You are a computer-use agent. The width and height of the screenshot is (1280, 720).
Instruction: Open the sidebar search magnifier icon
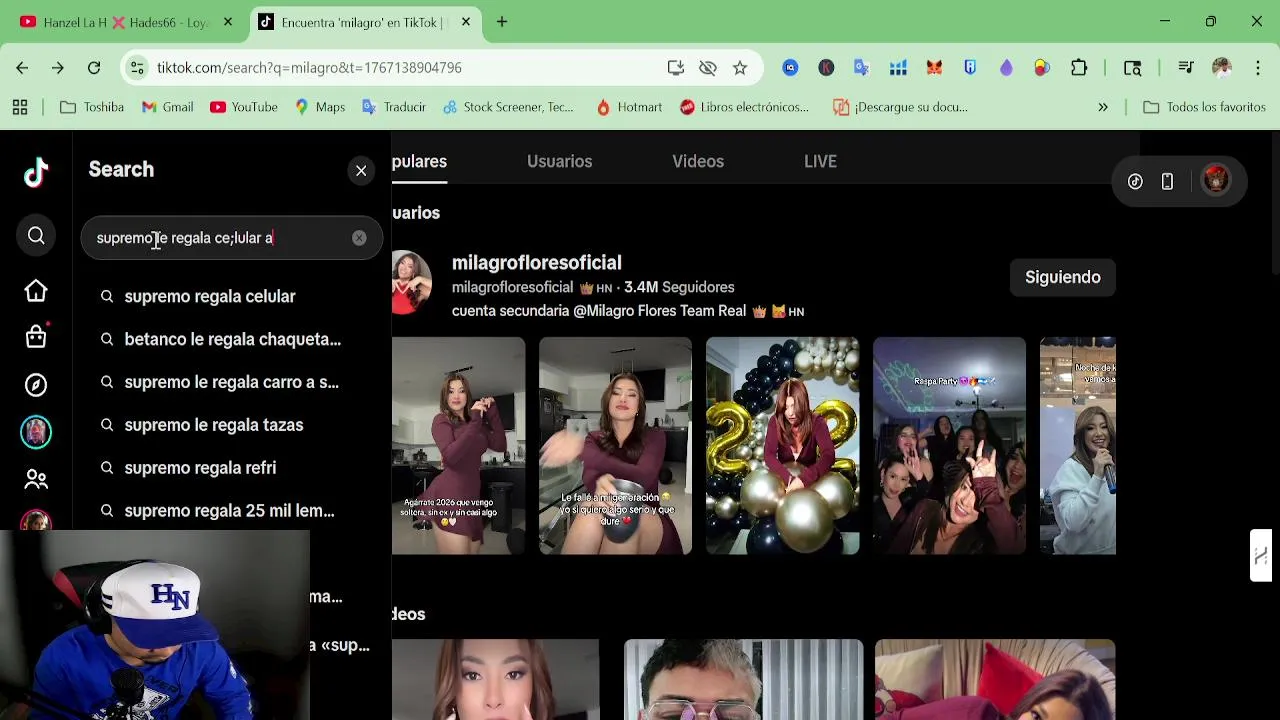tap(36, 236)
